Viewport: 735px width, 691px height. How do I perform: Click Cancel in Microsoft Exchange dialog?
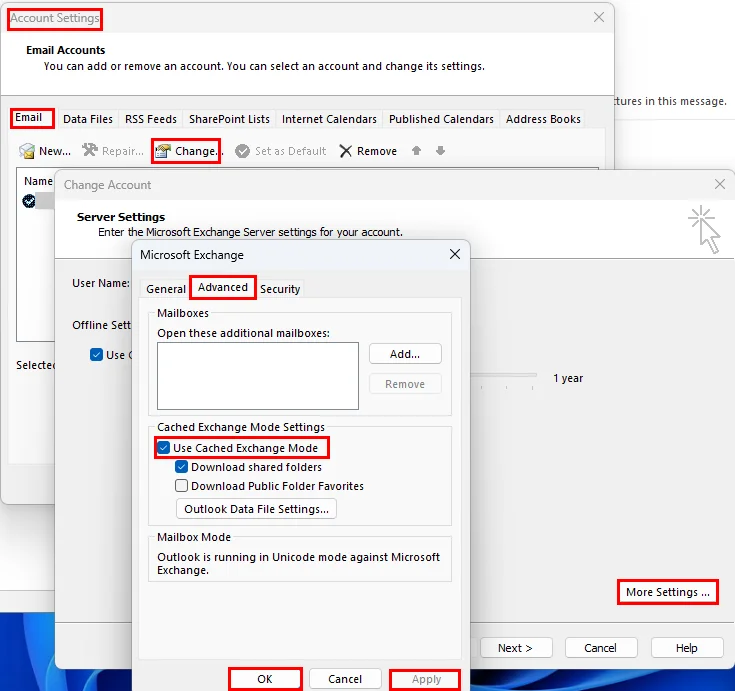coord(345,679)
